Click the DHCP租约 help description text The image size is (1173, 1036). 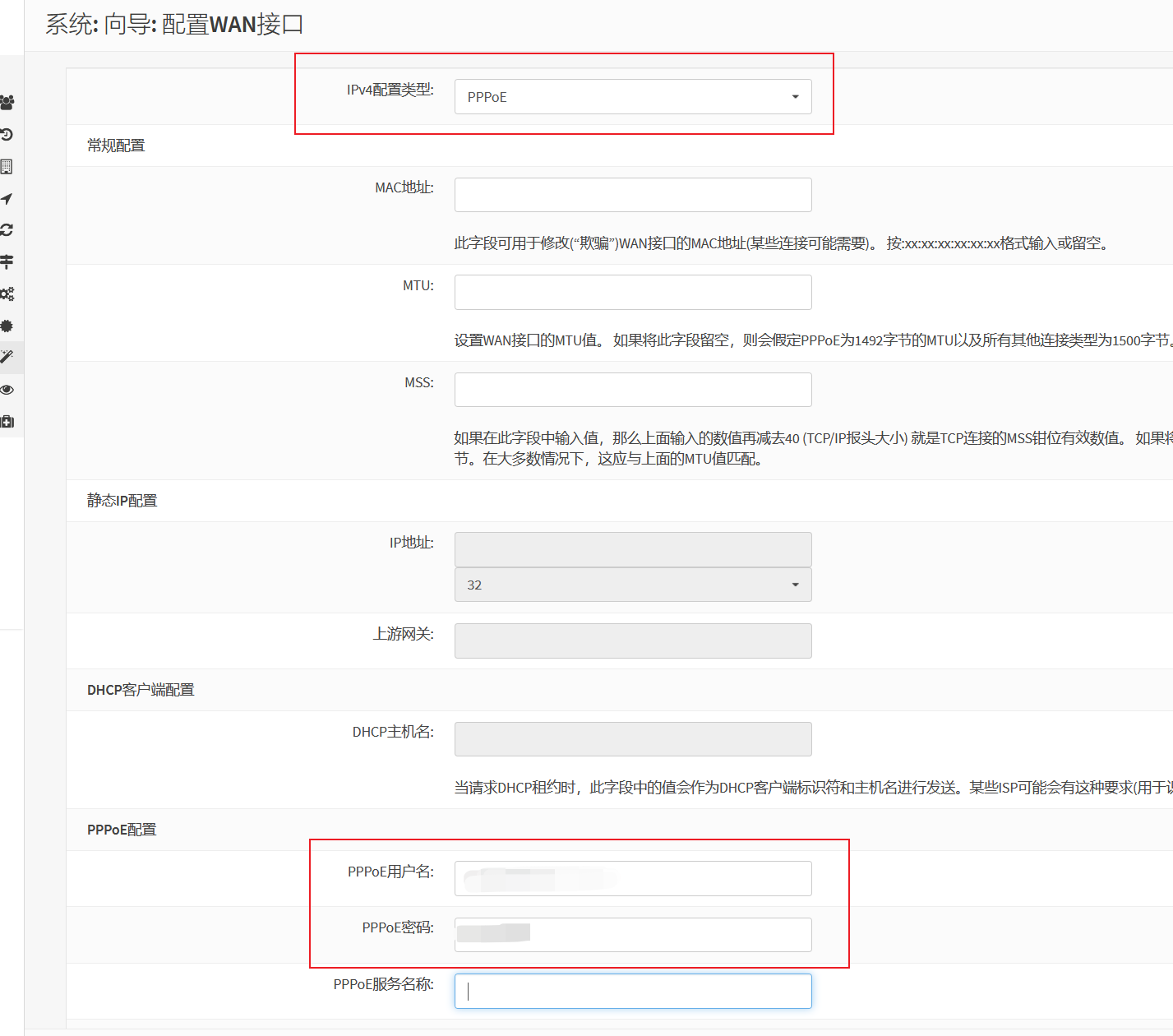click(x=814, y=788)
